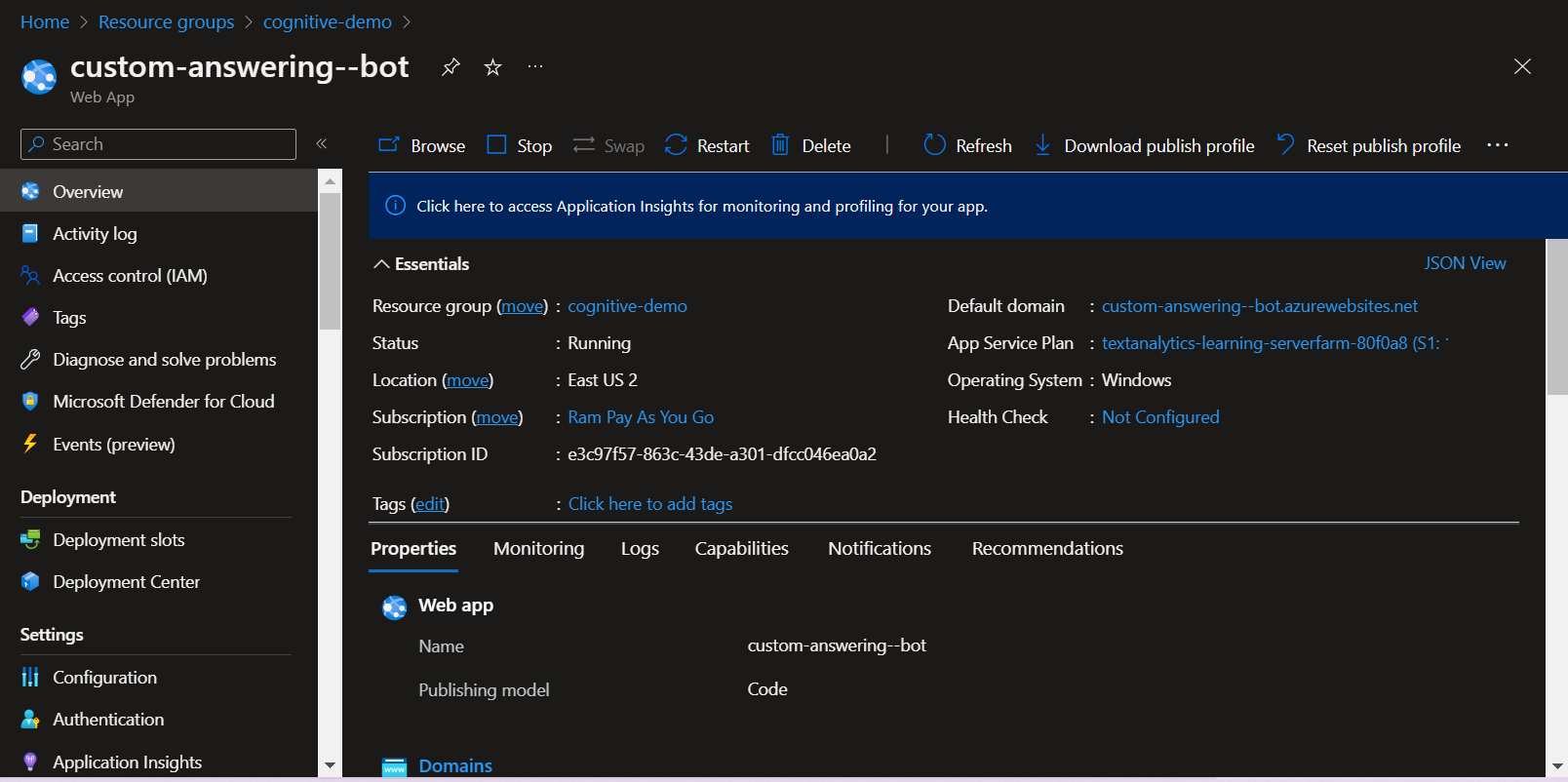
Task: Click the Application Insights lightbulb icon
Action: coord(30,762)
